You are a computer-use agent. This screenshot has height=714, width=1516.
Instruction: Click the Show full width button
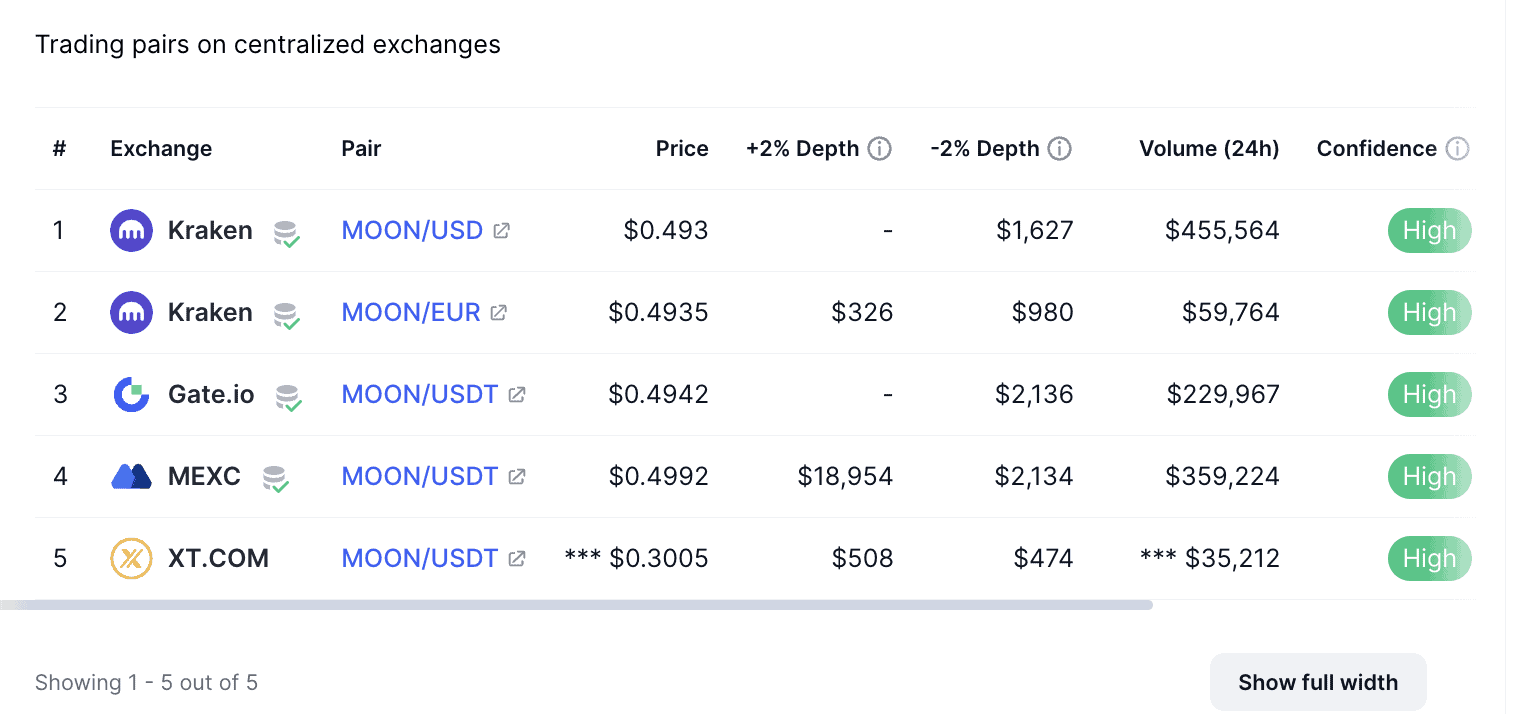pyautogui.click(x=1318, y=683)
